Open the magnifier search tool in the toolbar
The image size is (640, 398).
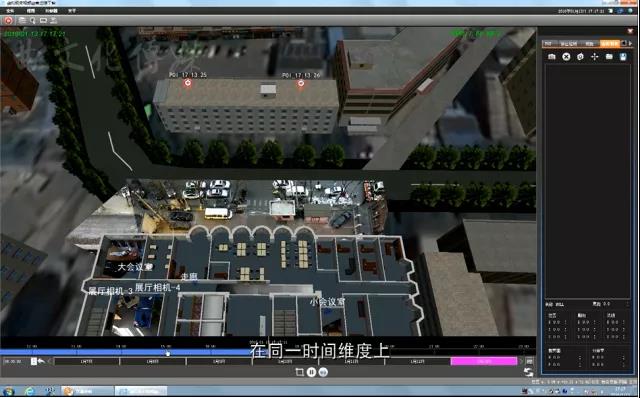[33, 20]
